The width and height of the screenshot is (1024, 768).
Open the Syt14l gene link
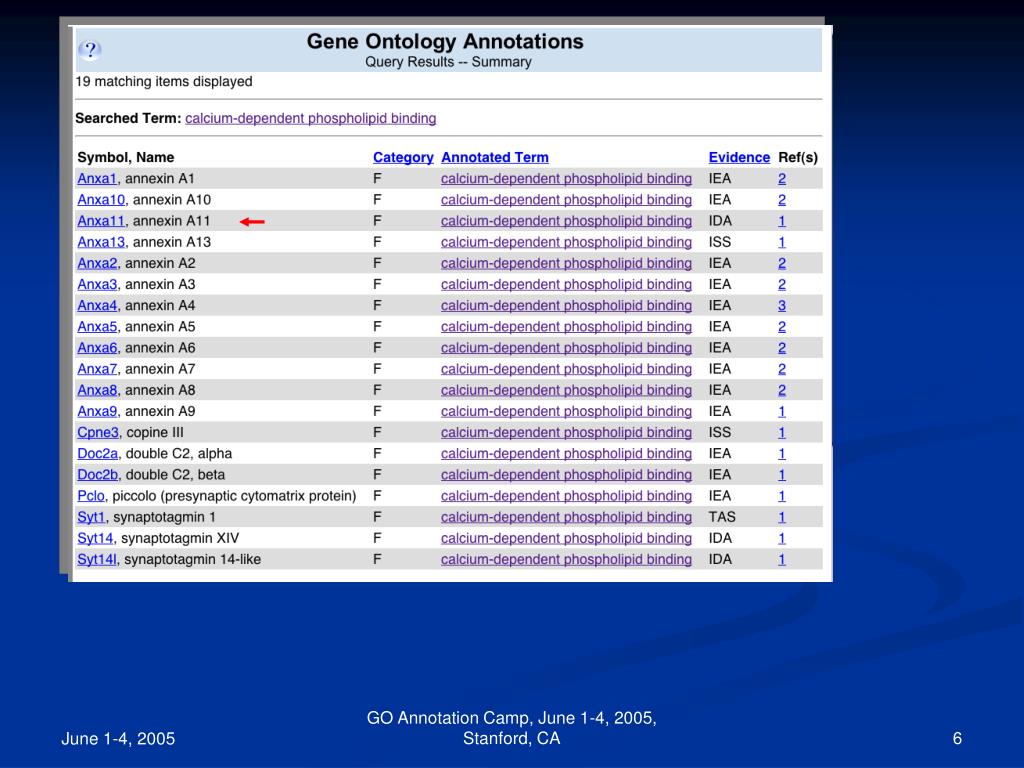click(97, 559)
